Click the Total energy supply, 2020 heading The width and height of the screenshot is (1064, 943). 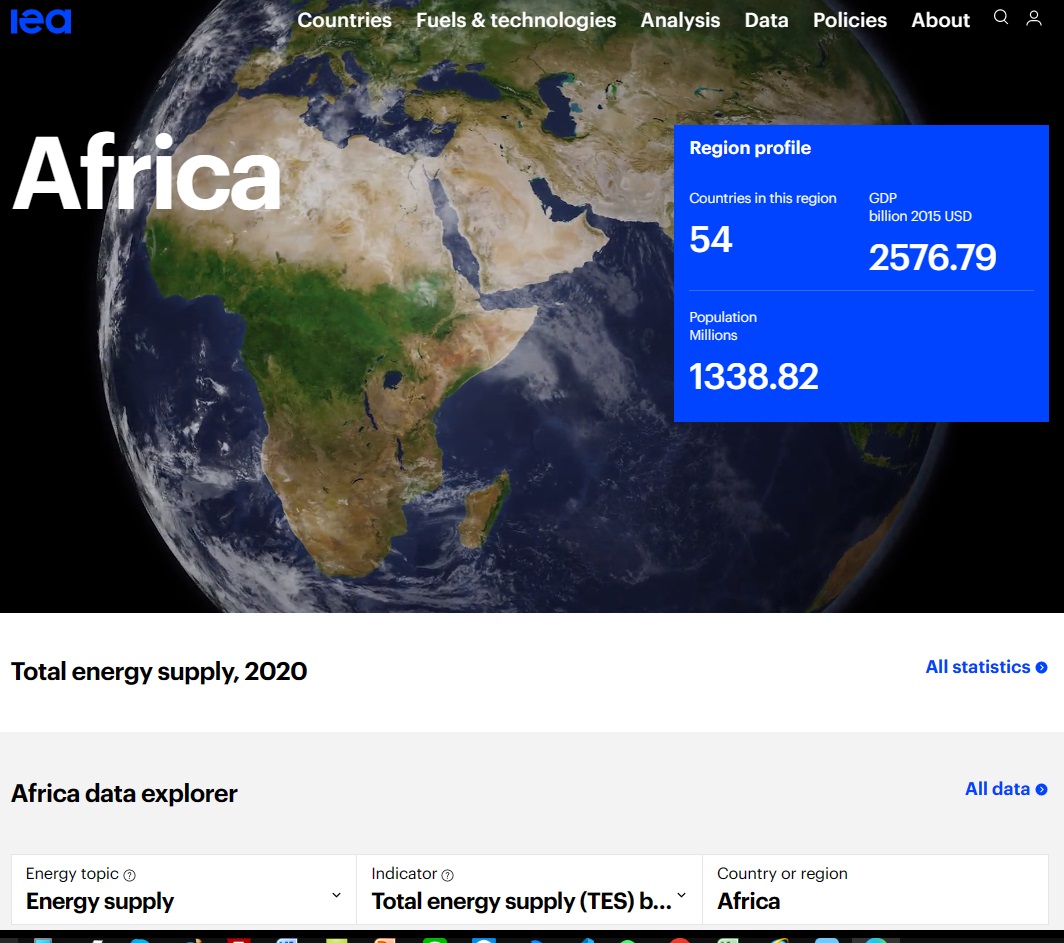pos(159,672)
